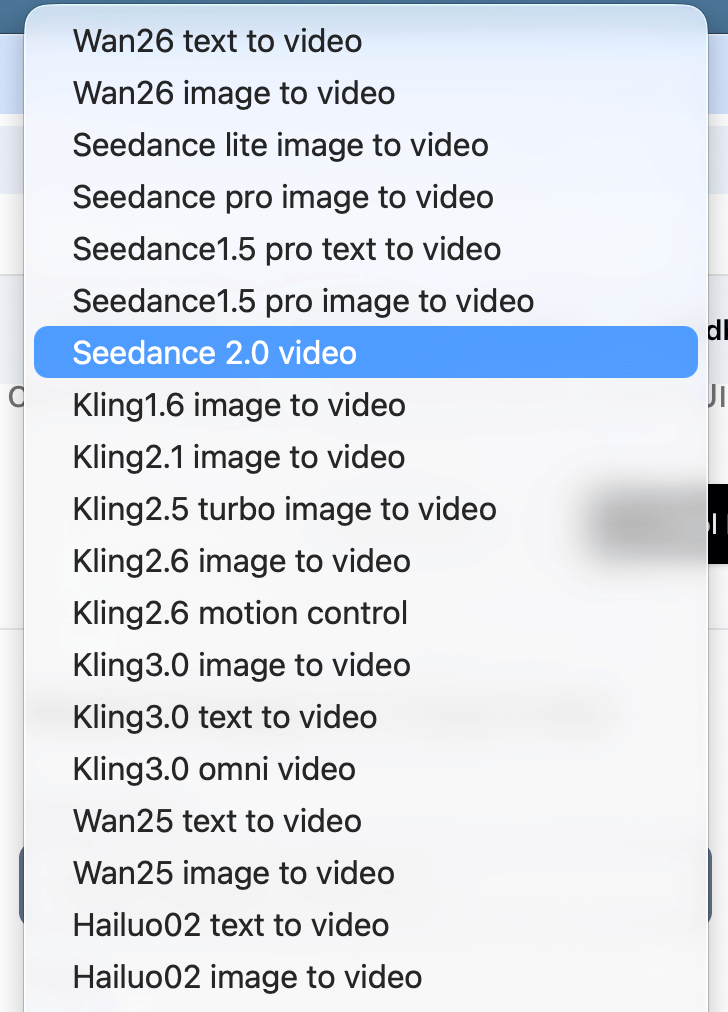Select Kling3.0 image to video

[x=241, y=665]
